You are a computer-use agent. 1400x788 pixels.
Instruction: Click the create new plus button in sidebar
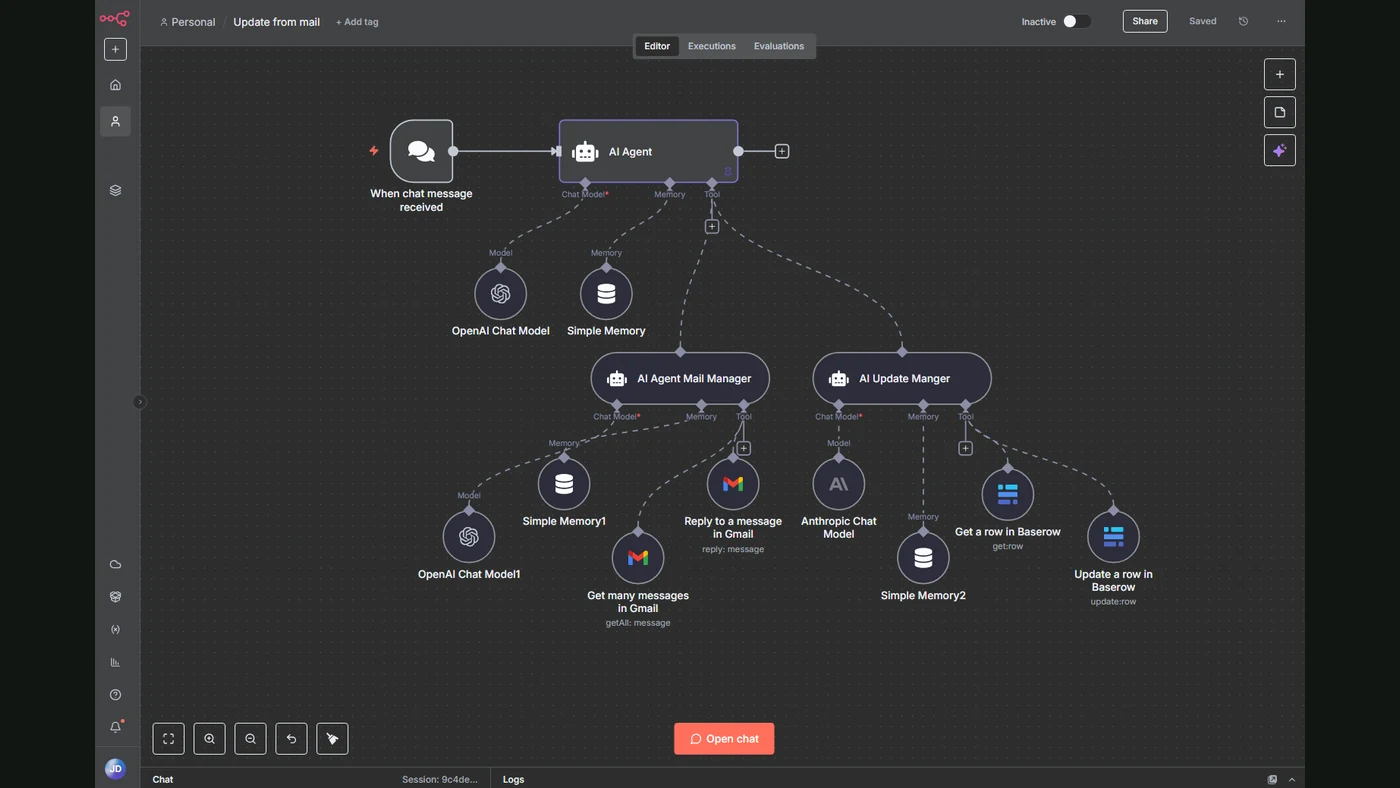115,49
